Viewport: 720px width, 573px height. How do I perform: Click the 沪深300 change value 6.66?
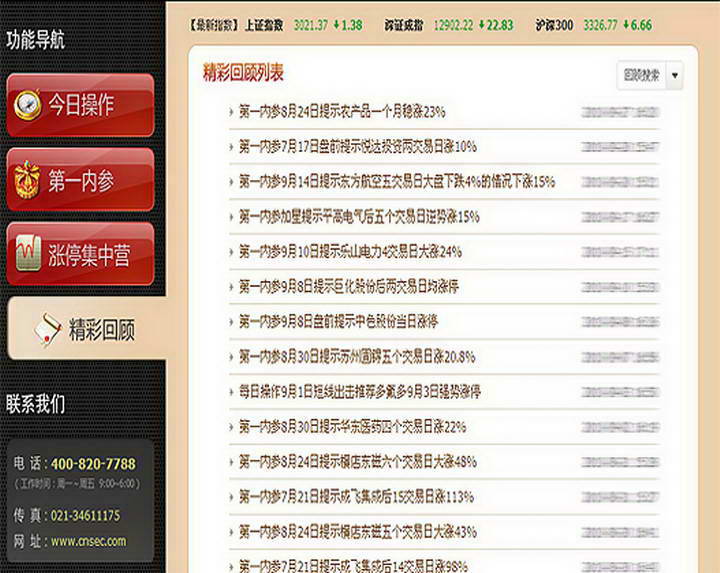(x=641, y=25)
